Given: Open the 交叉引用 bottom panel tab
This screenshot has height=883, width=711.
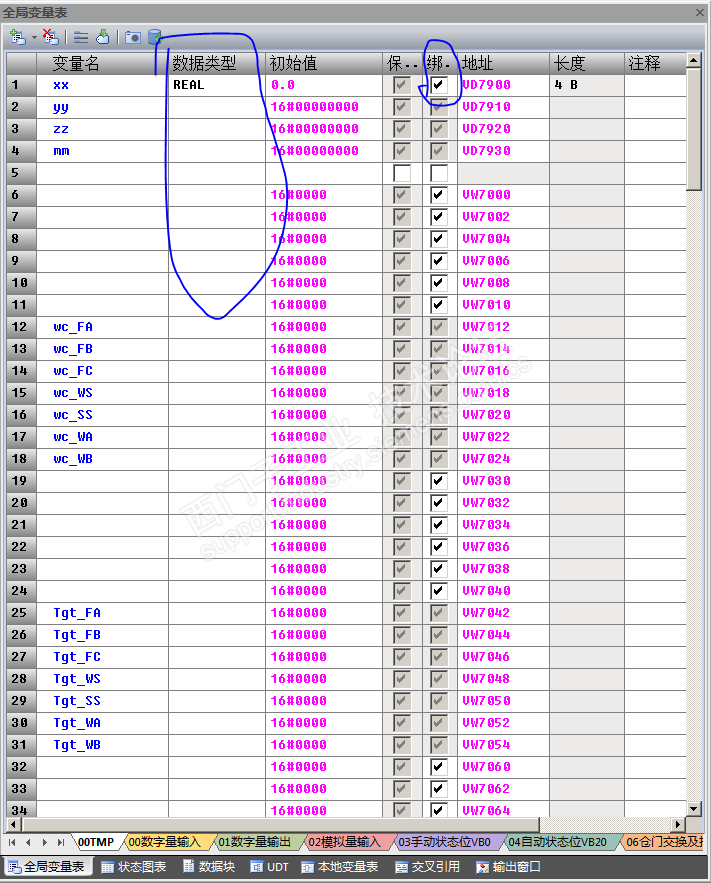Looking at the screenshot, I should coord(428,867).
